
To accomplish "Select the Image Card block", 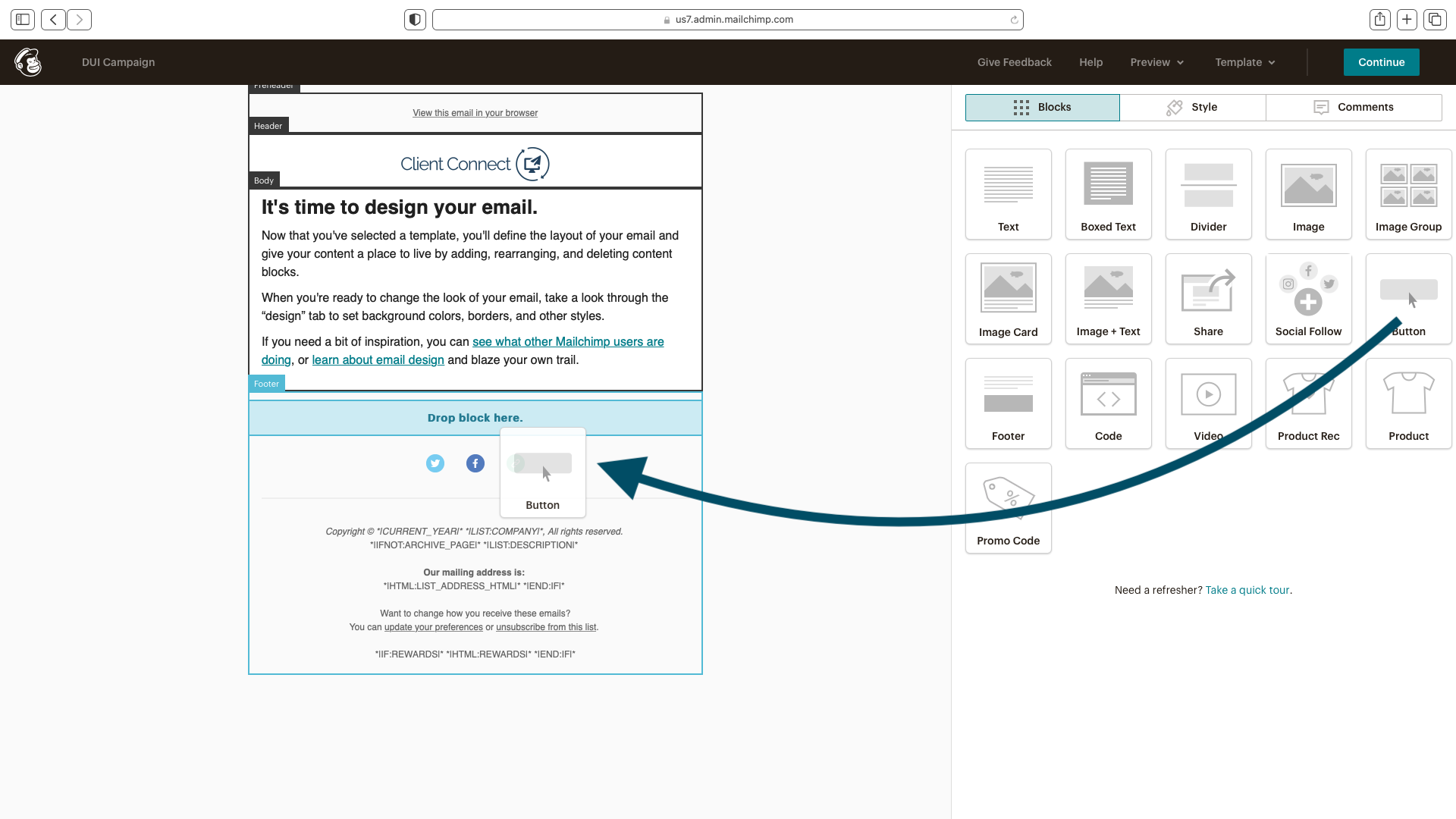I will [1008, 299].
